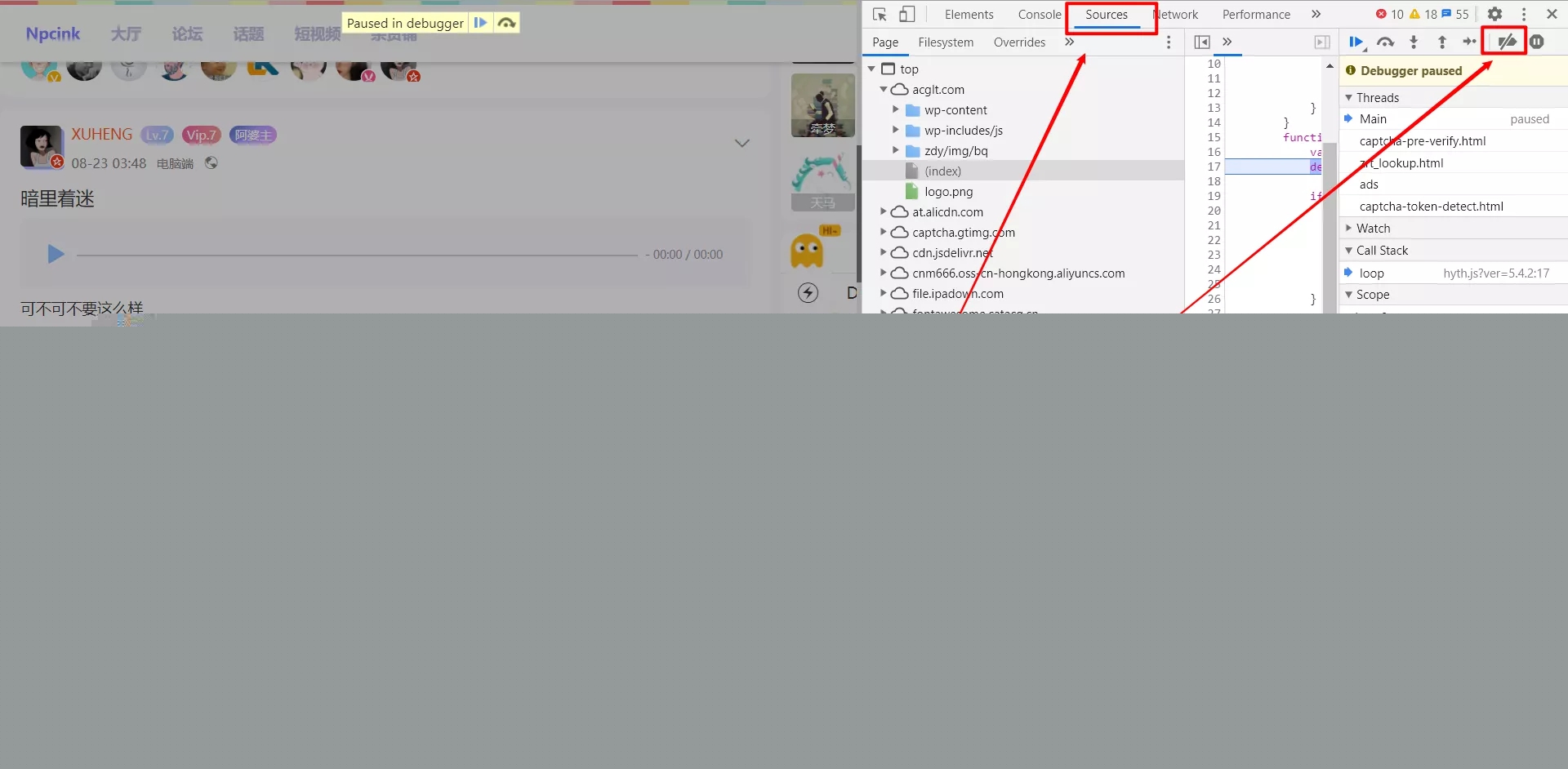Play the audio in the post

[x=56, y=255]
